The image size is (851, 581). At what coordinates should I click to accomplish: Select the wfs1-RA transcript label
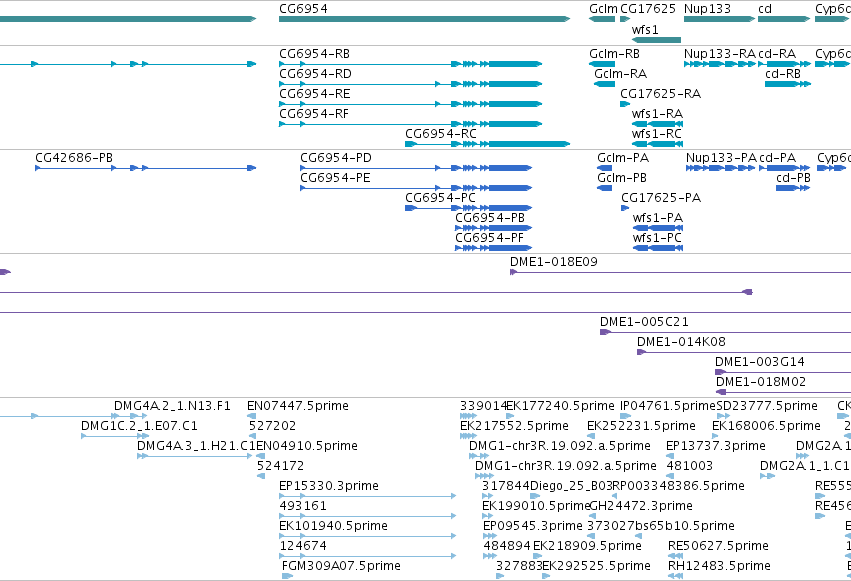pyautogui.click(x=657, y=114)
